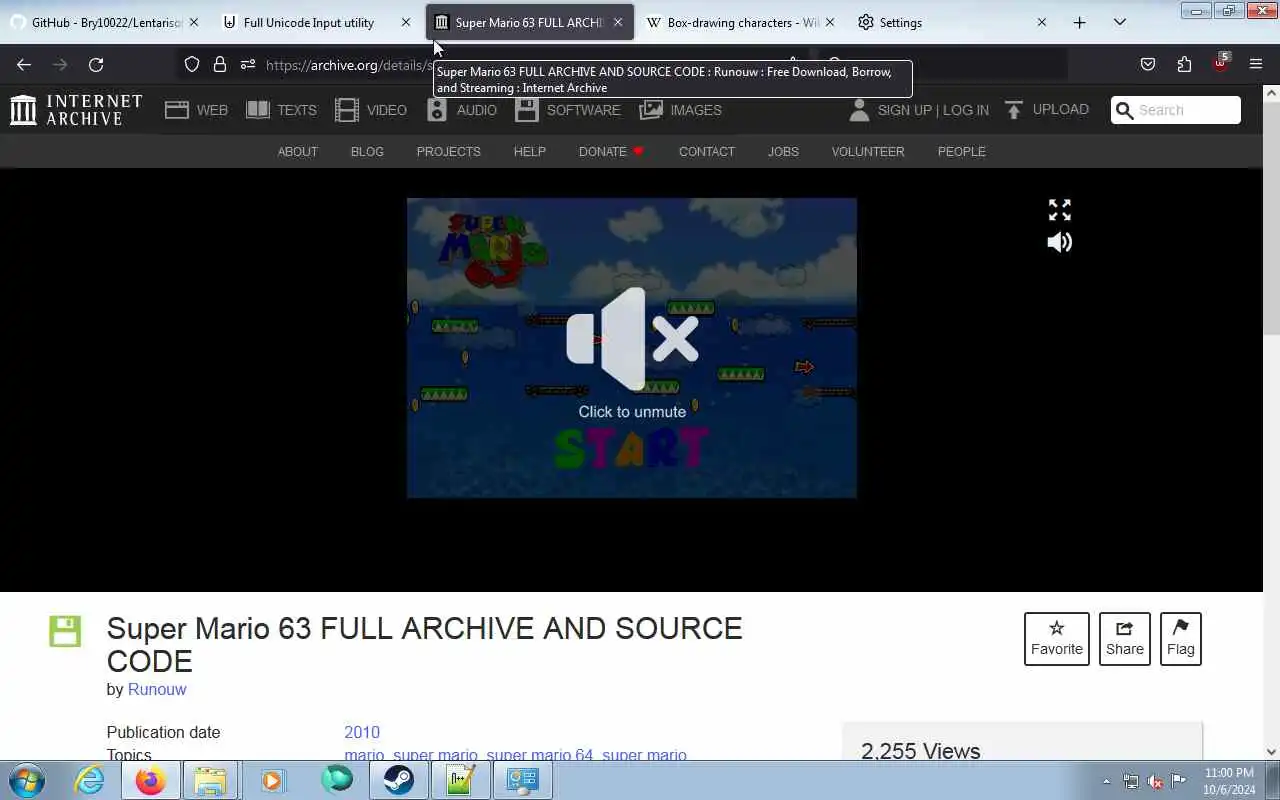Open Steam from the taskbar
This screenshot has height=800, width=1280.
click(399, 780)
